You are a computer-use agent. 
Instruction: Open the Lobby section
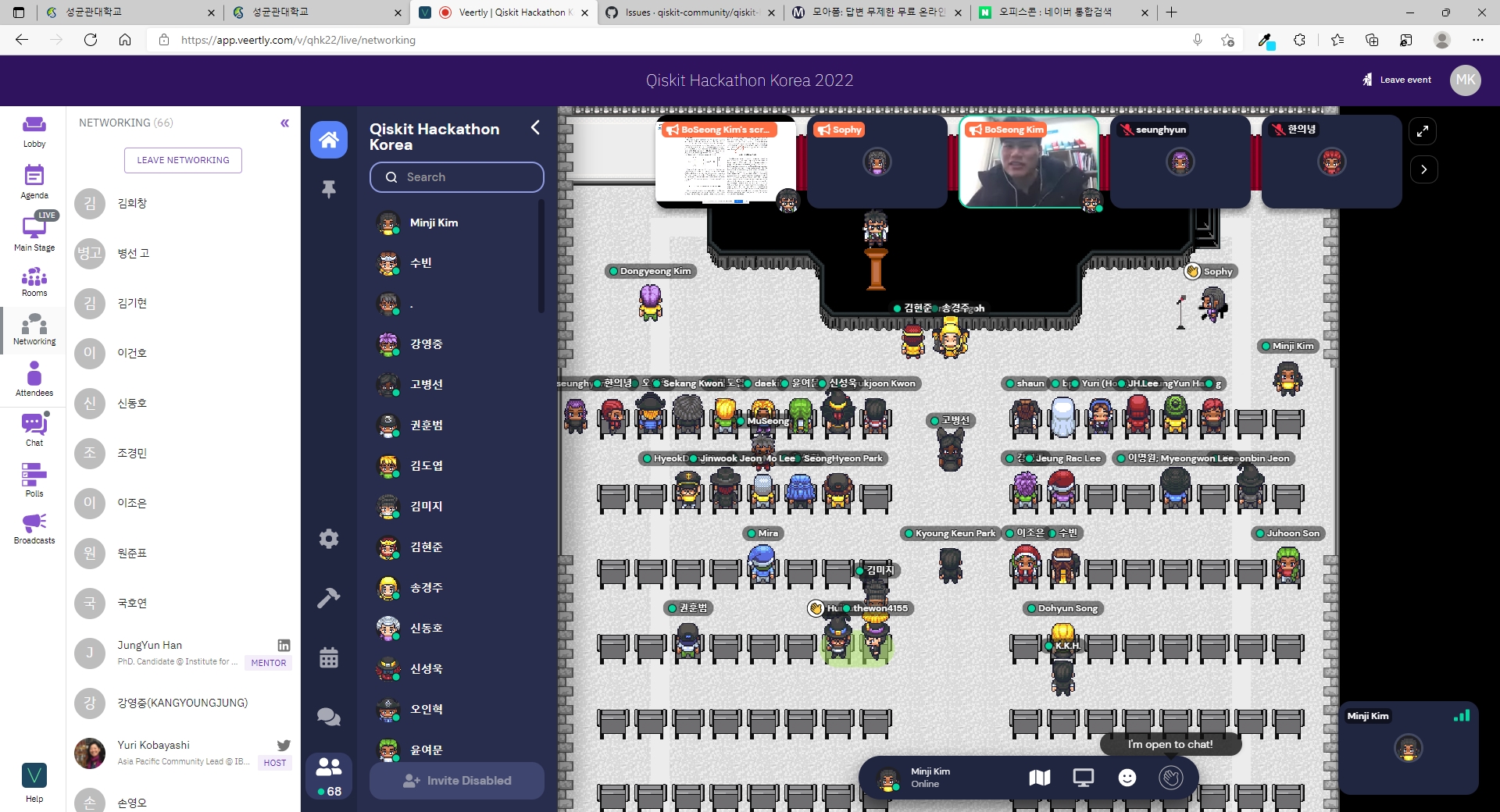34,131
